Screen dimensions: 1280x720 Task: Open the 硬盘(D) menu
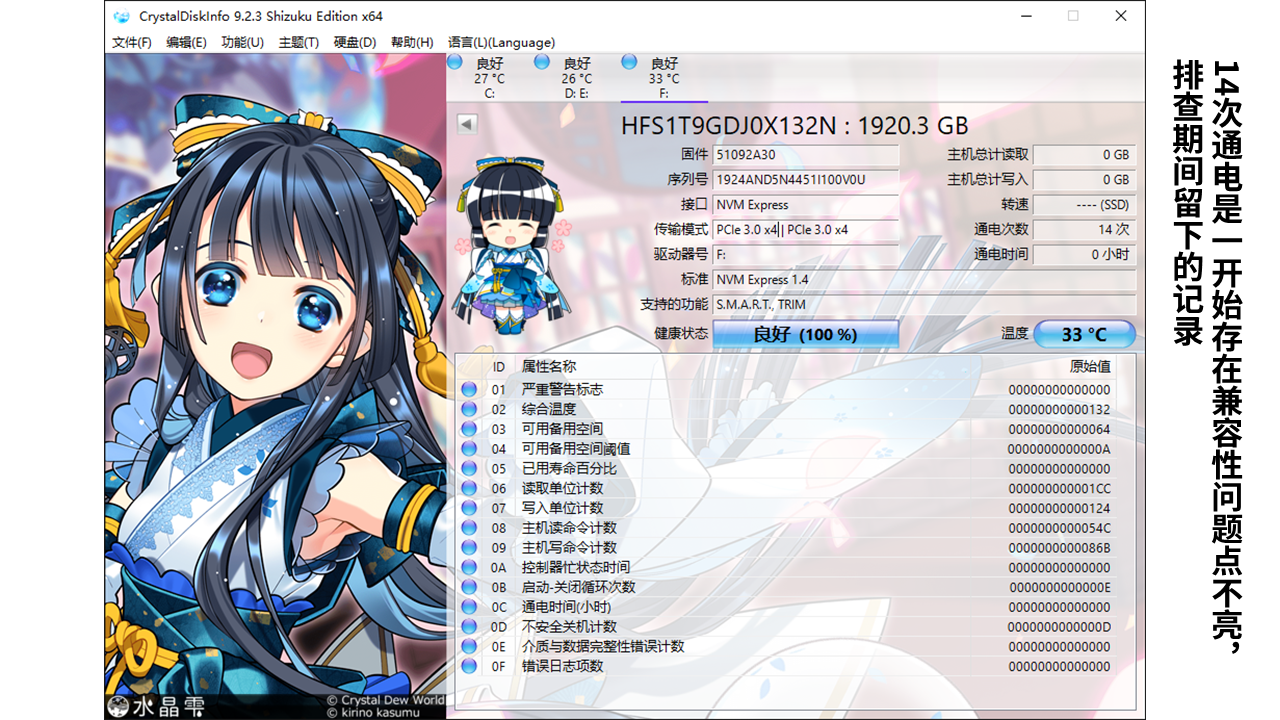pyautogui.click(x=355, y=42)
